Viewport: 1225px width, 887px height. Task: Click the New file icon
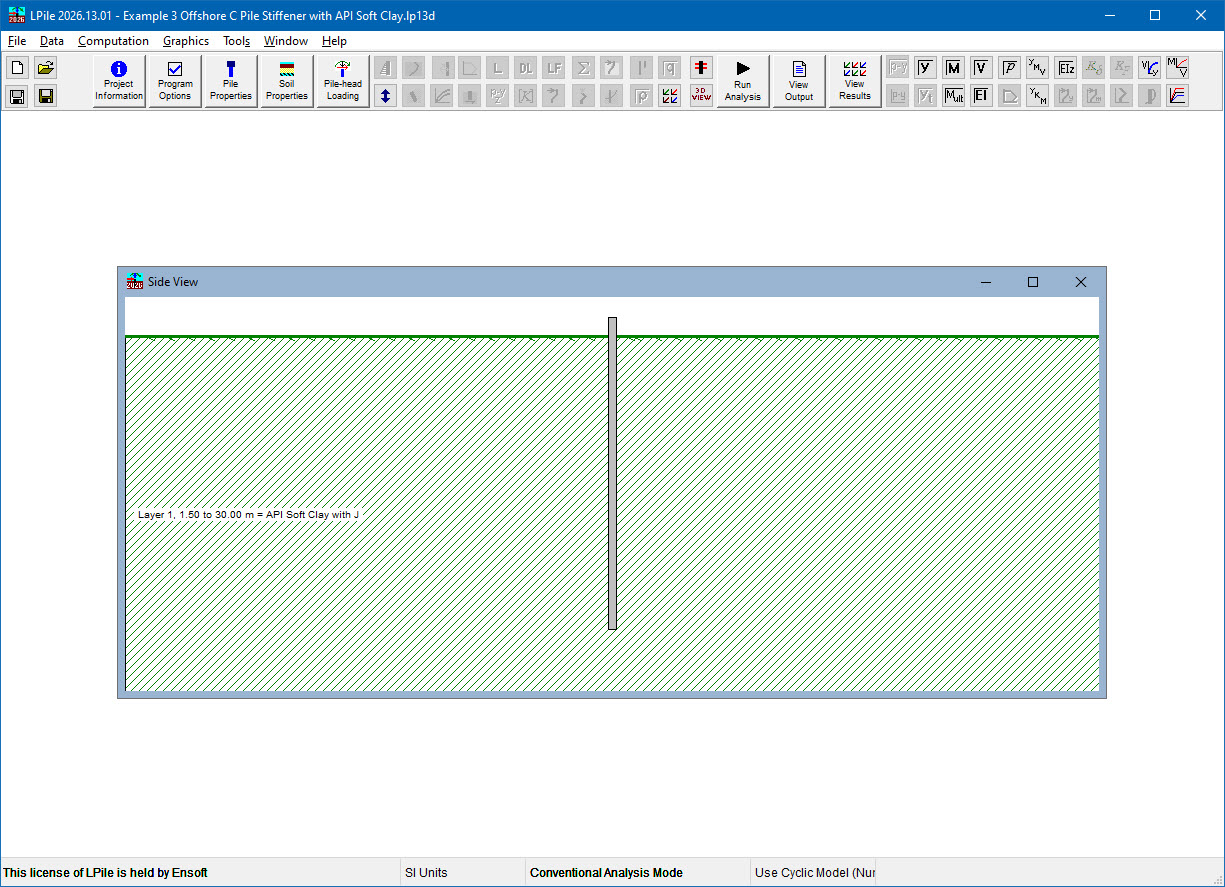click(x=17, y=68)
